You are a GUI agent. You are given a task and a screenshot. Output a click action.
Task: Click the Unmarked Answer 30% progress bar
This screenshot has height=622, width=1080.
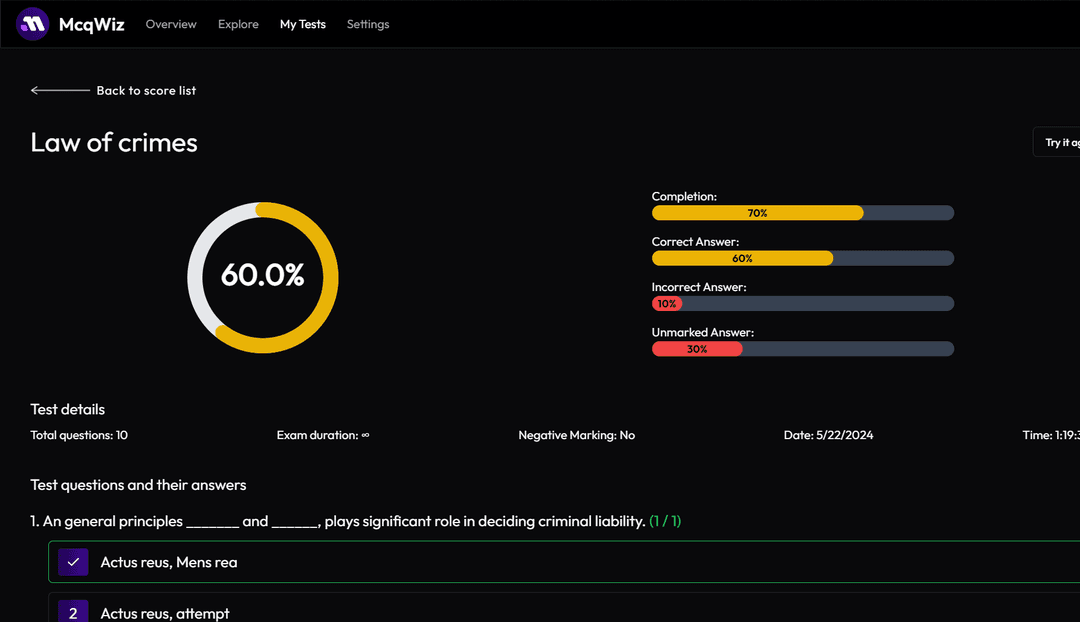[x=802, y=349]
